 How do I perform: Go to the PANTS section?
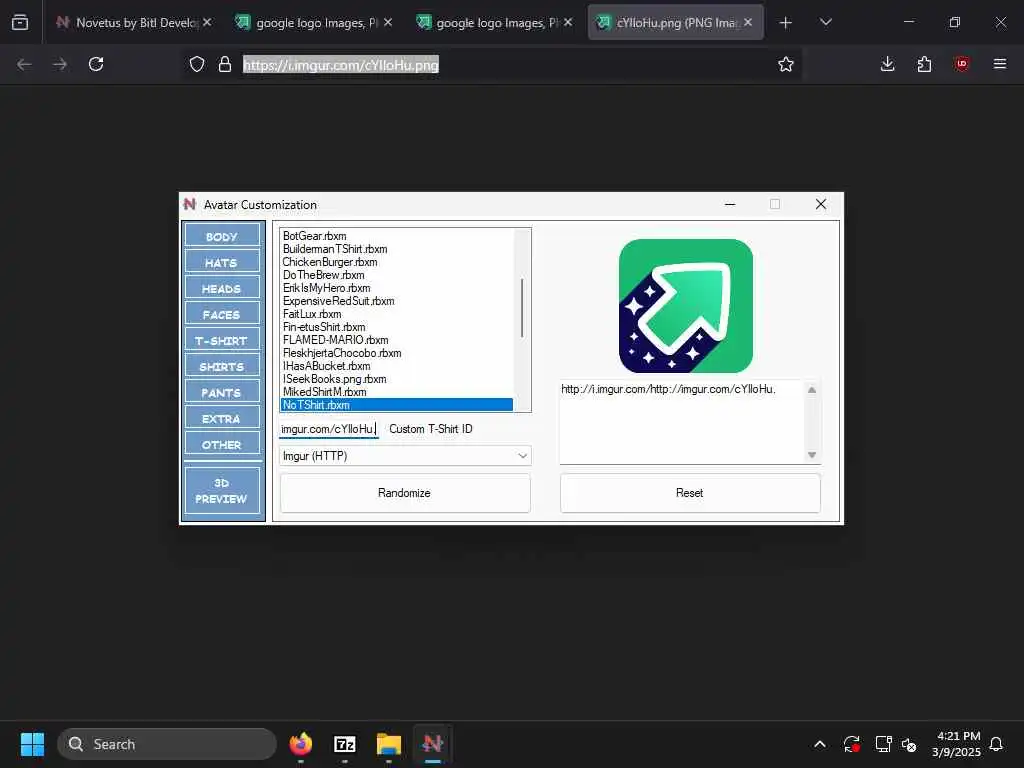coord(221,392)
